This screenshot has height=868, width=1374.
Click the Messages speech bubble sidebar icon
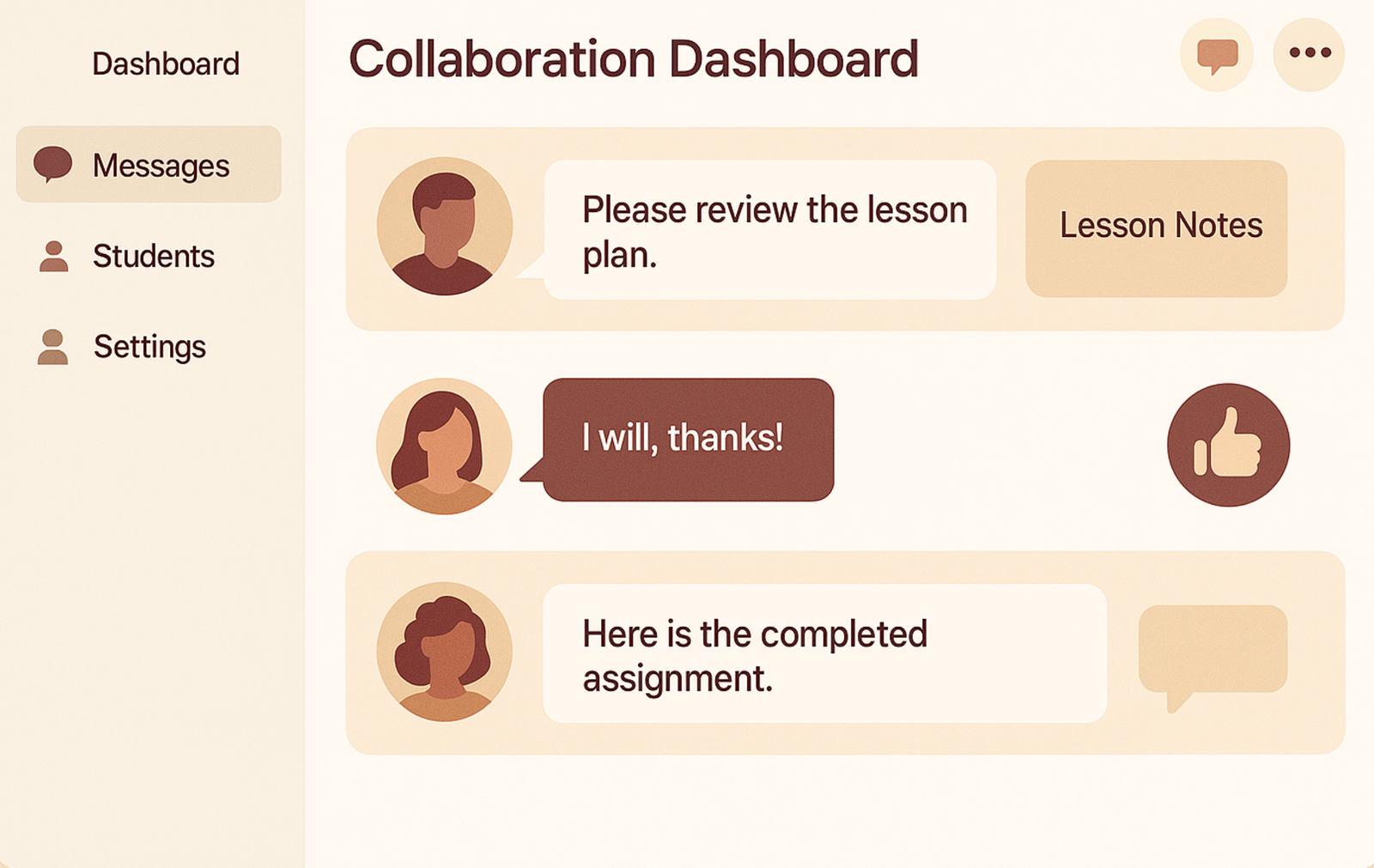click(52, 163)
